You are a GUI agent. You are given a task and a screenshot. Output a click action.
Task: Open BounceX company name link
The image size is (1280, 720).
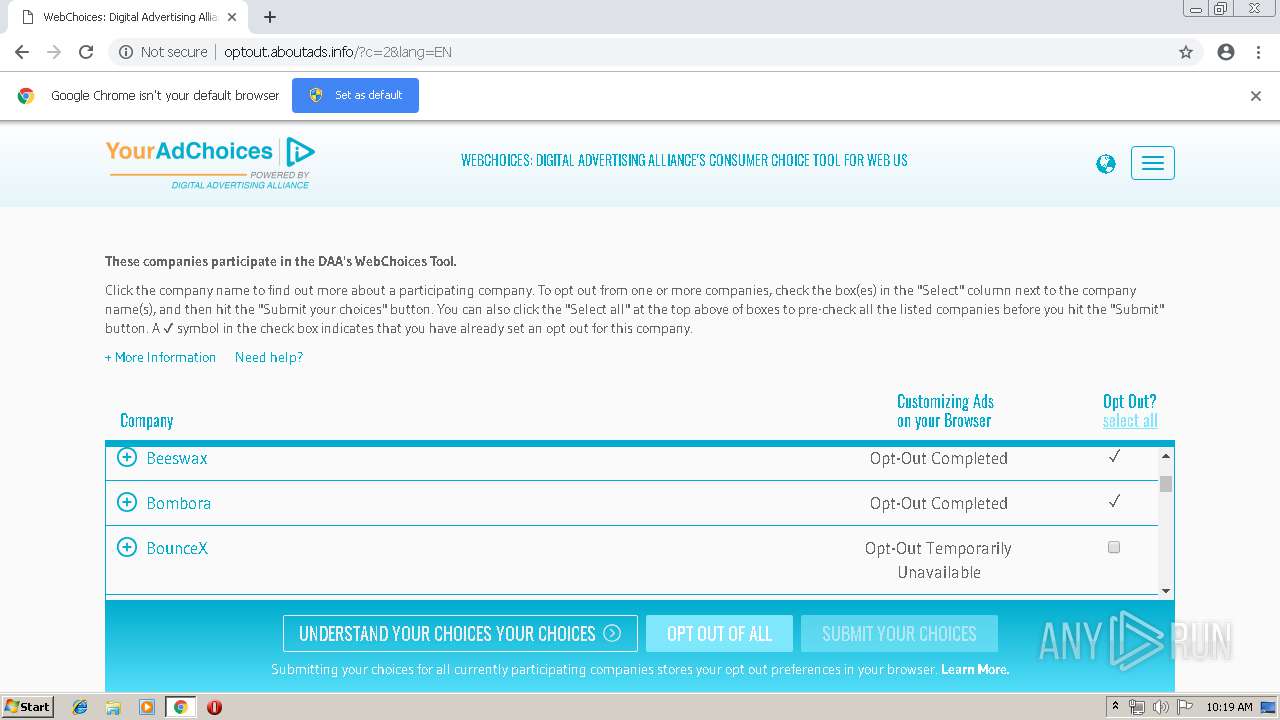pos(177,548)
